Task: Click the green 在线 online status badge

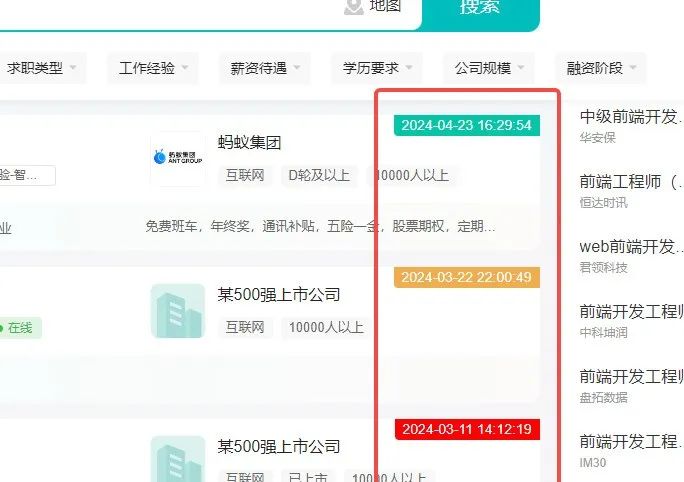Action: [x=20, y=328]
